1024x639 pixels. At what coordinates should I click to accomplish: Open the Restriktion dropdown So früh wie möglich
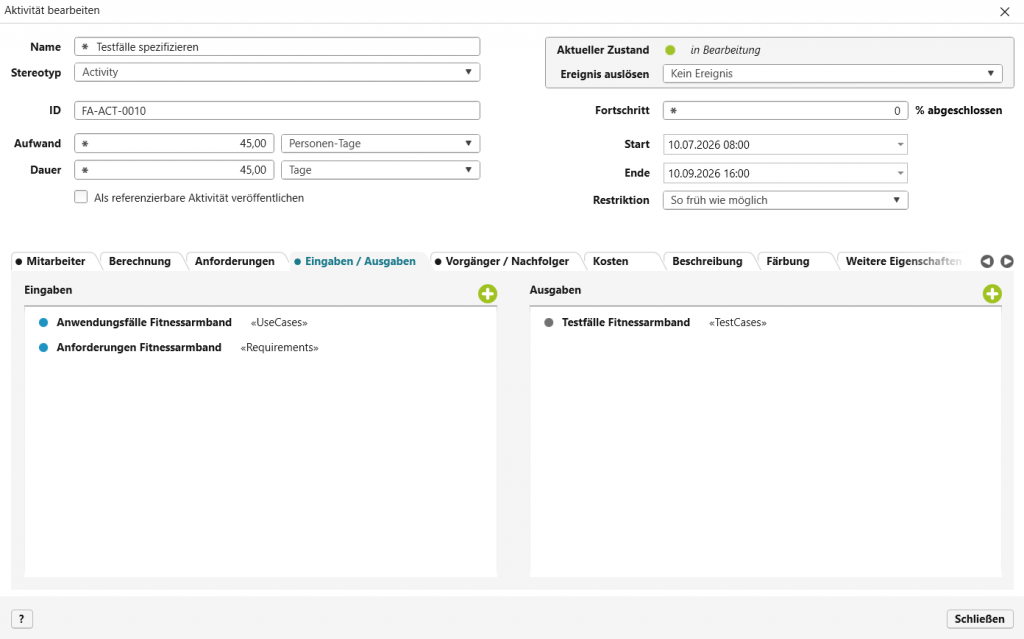click(785, 200)
